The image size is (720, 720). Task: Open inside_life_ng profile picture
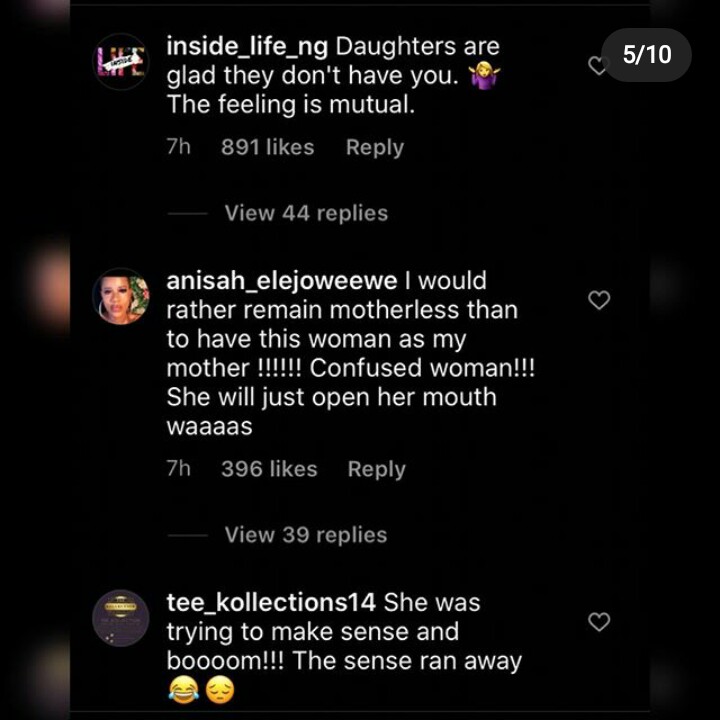(121, 61)
